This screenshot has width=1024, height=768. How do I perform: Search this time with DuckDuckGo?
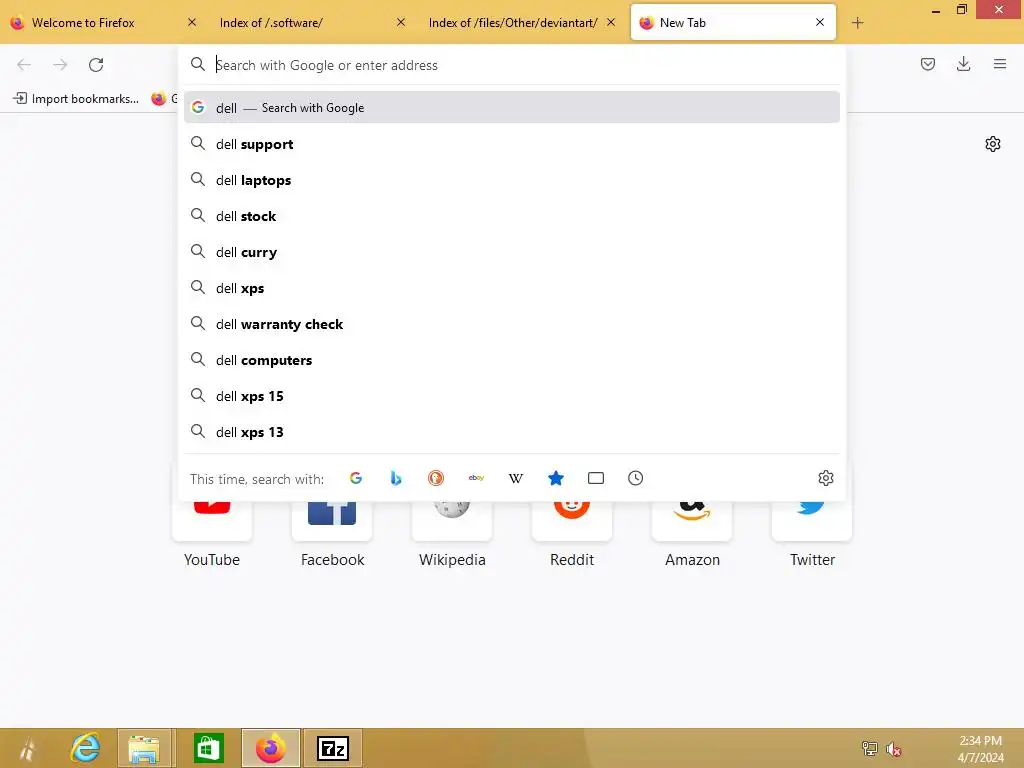(x=436, y=478)
